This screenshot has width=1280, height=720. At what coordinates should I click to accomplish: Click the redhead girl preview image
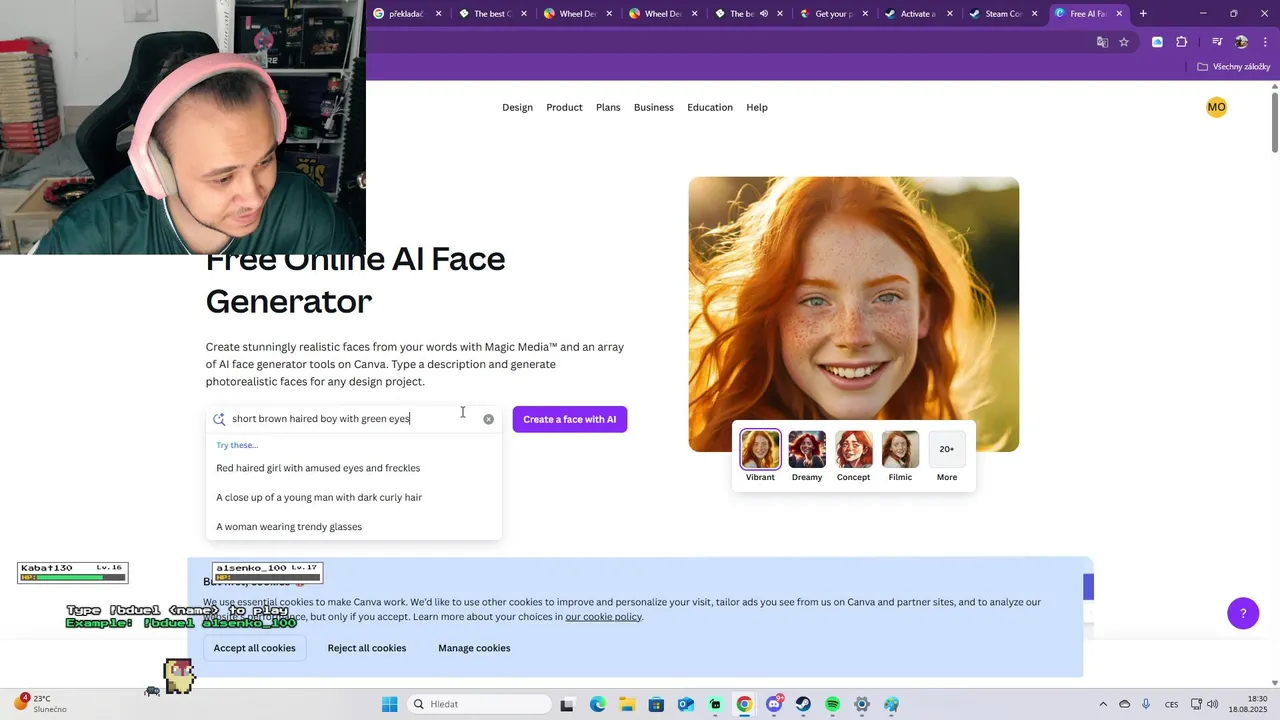854,314
